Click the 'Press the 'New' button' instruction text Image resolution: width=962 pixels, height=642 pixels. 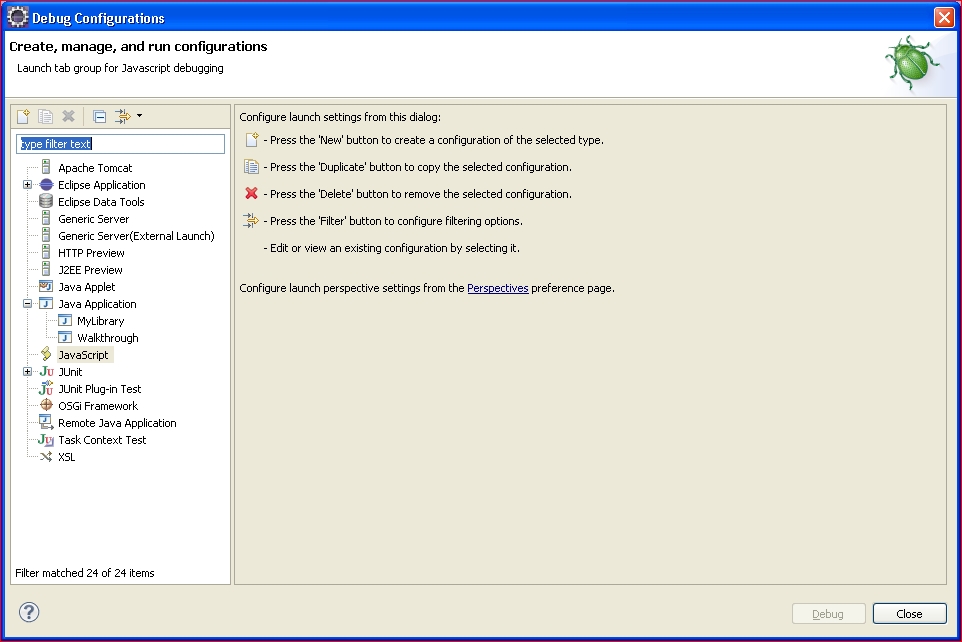[x=434, y=140]
